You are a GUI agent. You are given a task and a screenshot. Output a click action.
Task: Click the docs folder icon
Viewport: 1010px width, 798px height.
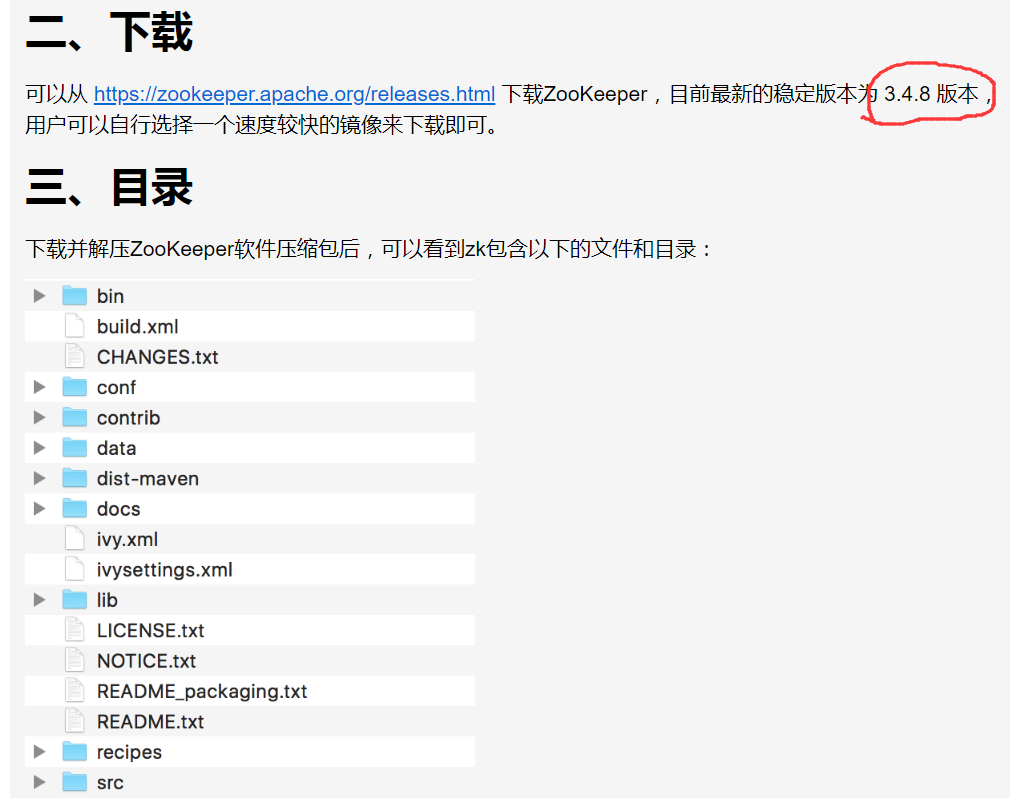(x=75, y=509)
